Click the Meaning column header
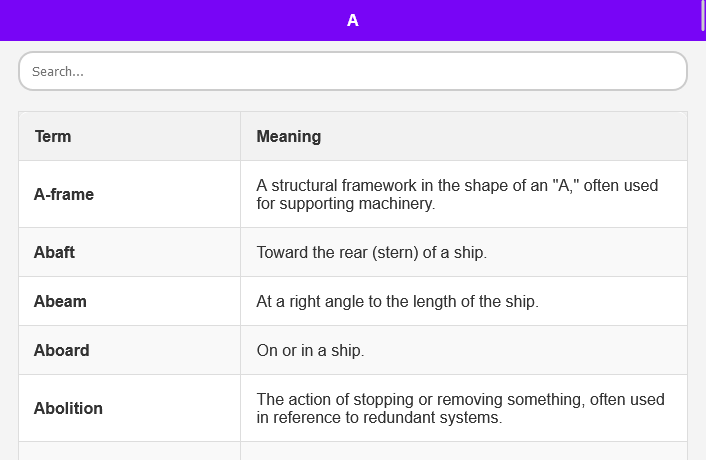 point(289,136)
